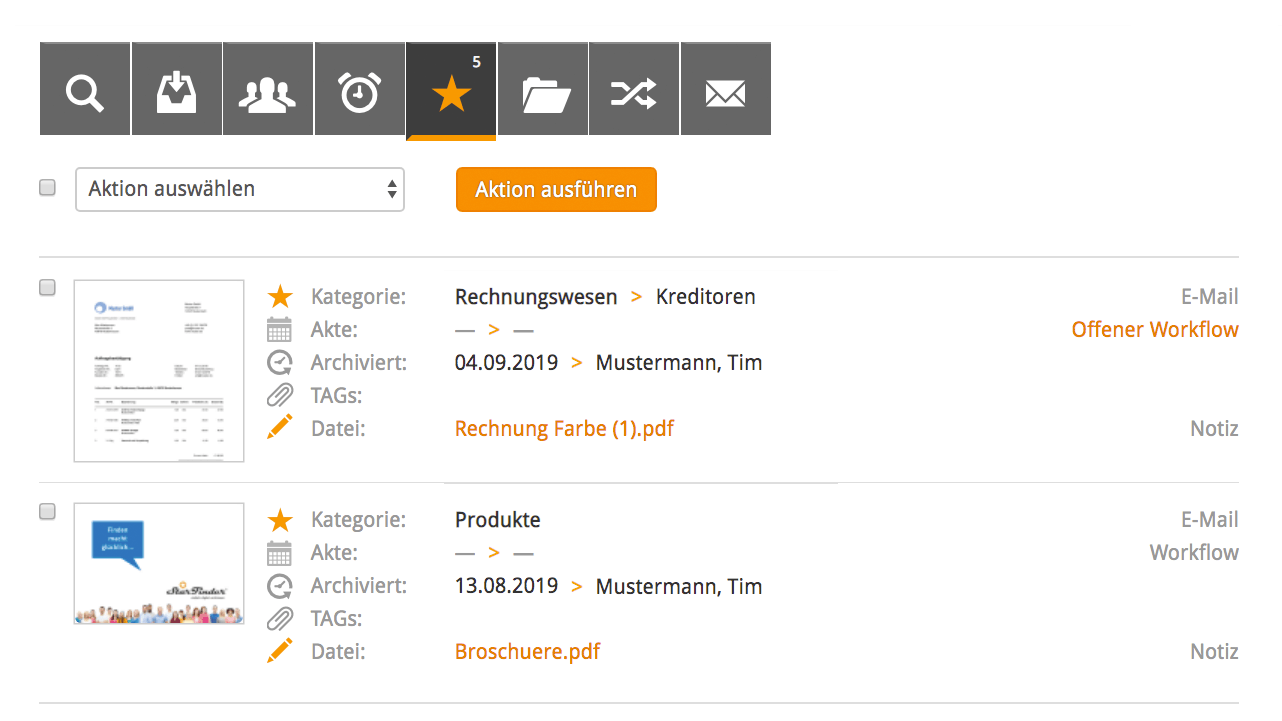Open the shuffle arrows workflow tab
Screen dimensions: 1282x721
coord(634,89)
